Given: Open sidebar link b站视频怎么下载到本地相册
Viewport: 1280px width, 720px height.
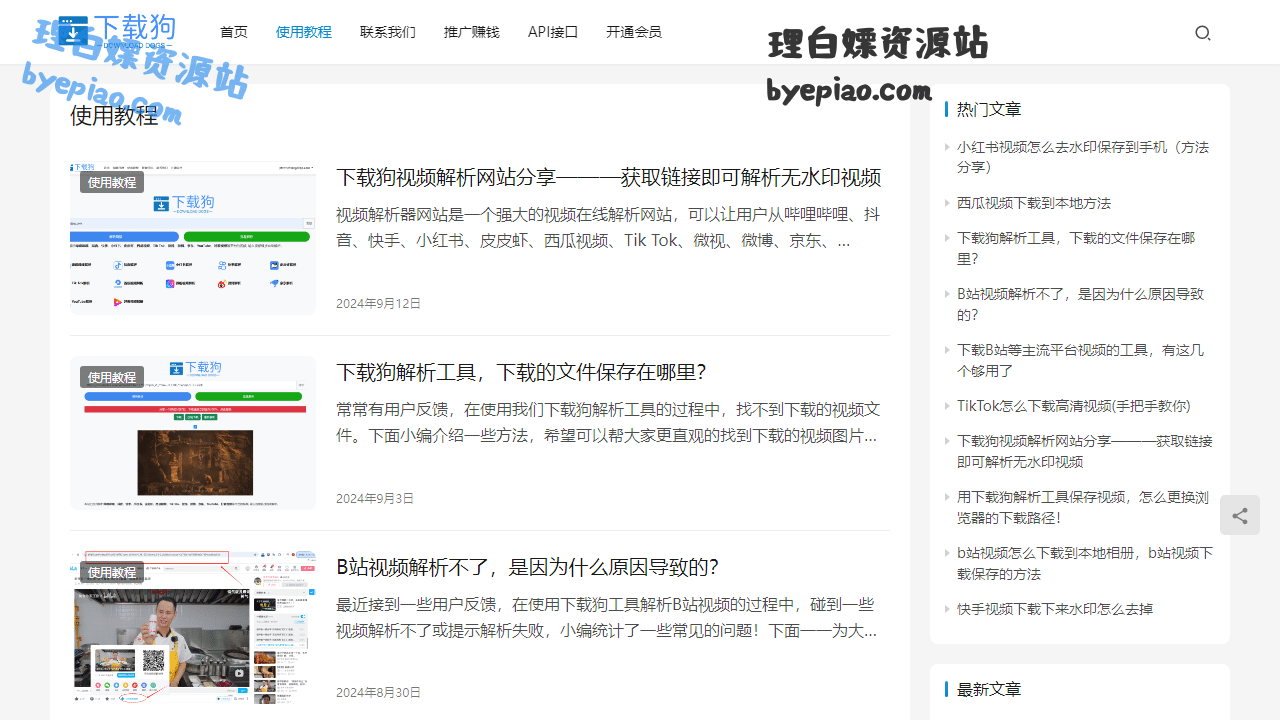Looking at the screenshot, I should point(1085,563).
